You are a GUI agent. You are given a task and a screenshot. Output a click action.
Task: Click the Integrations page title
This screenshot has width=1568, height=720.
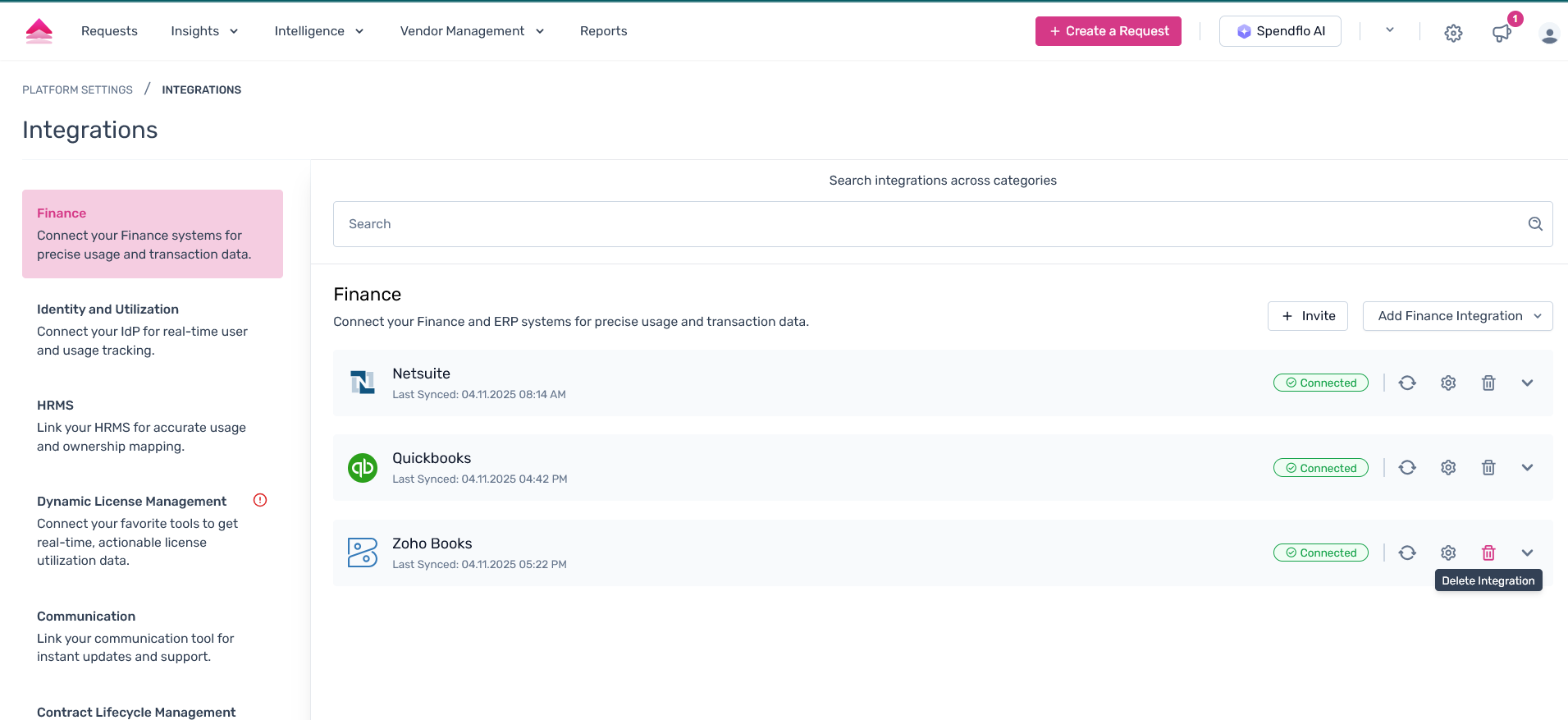[90, 130]
